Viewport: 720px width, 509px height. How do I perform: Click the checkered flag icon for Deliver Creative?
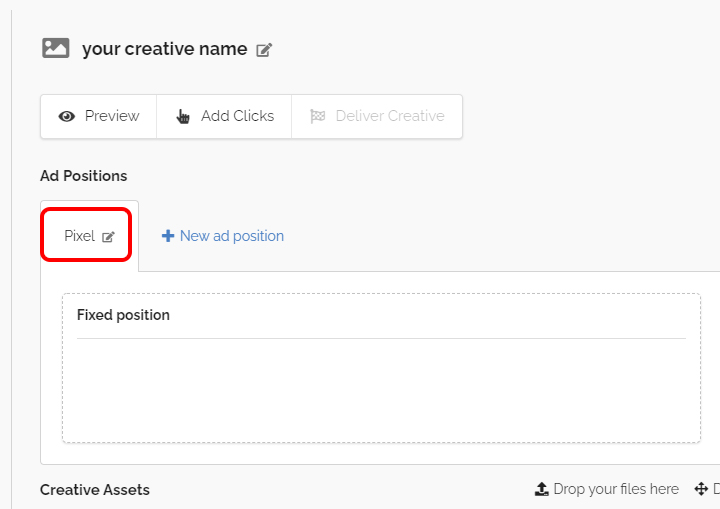317,116
